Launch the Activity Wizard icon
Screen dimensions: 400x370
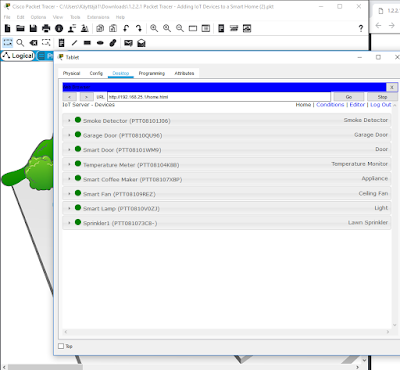click(85, 29)
